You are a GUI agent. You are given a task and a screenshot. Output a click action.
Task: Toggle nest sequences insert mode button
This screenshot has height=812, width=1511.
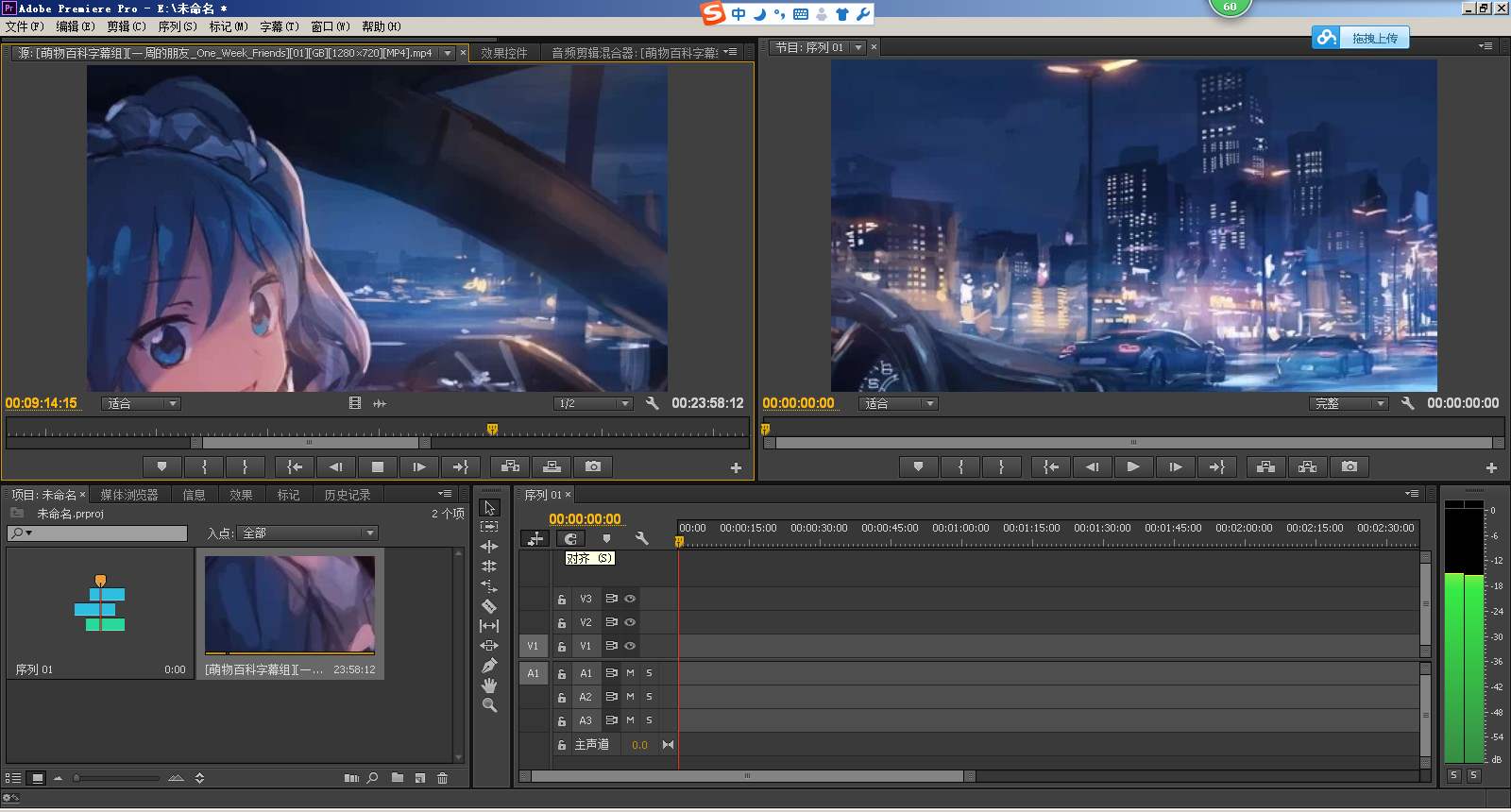[535, 538]
